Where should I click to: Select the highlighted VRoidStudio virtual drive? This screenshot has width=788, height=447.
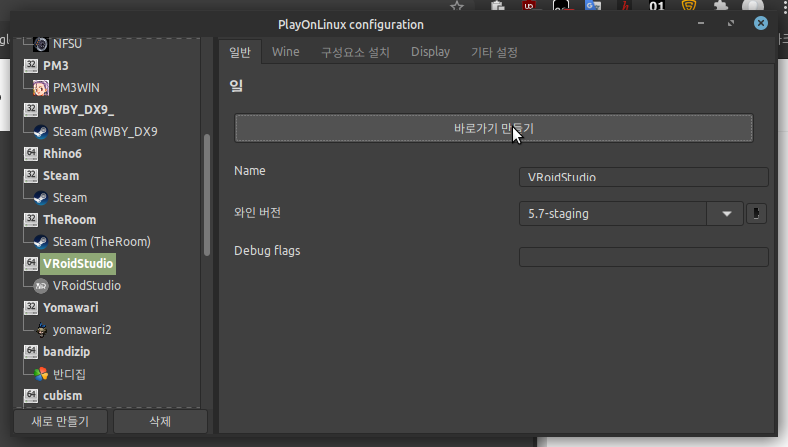pyautogui.click(x=78, y=264)
